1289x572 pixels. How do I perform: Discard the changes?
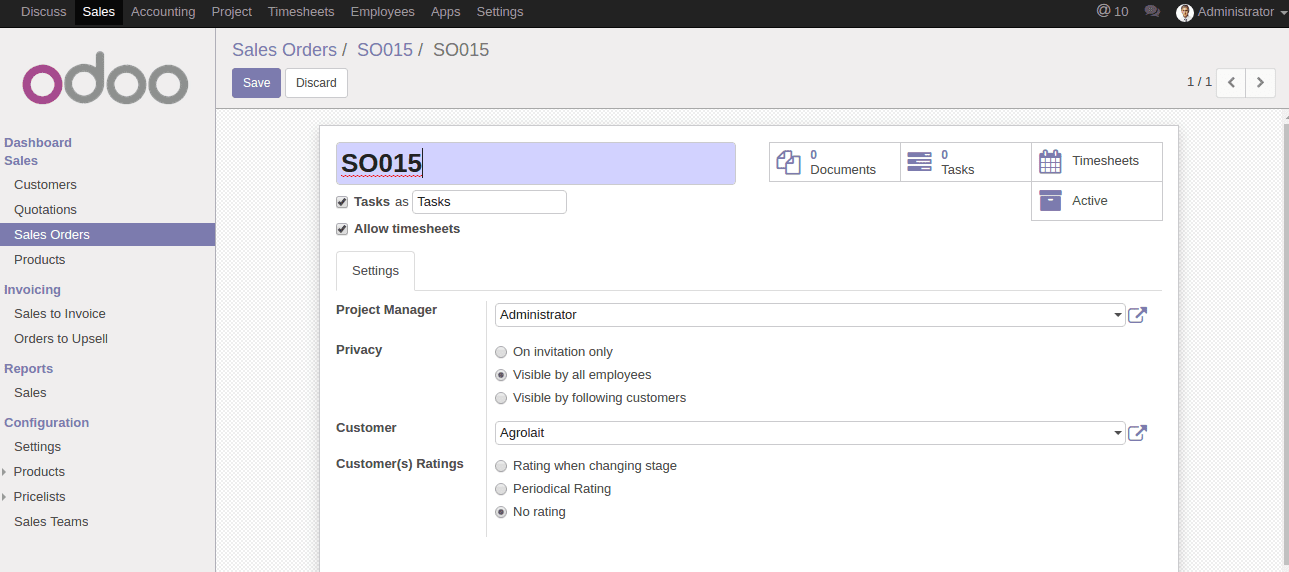tap(316, 83)
